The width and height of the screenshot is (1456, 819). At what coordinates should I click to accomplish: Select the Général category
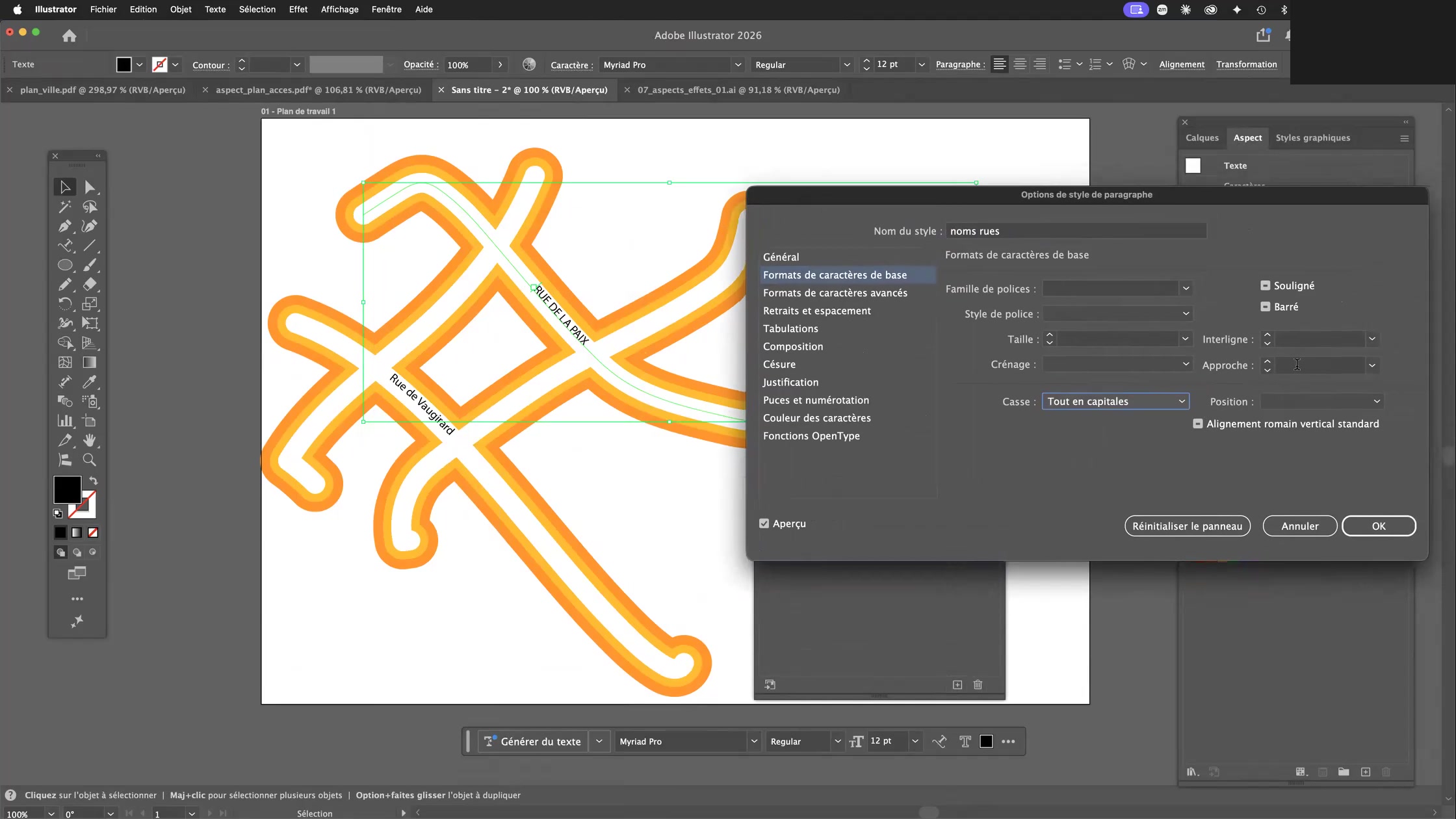pyautogui.click(x=781, y=257)
